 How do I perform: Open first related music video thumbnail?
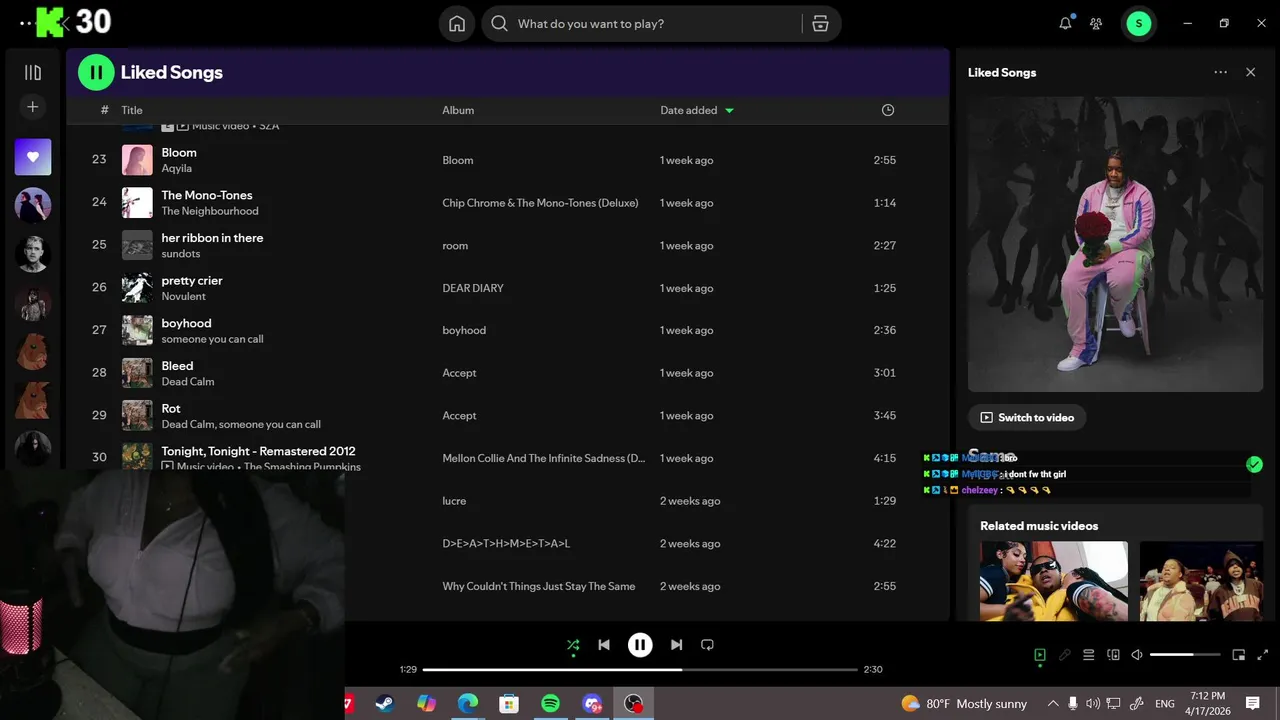[x=1054, y=581]
